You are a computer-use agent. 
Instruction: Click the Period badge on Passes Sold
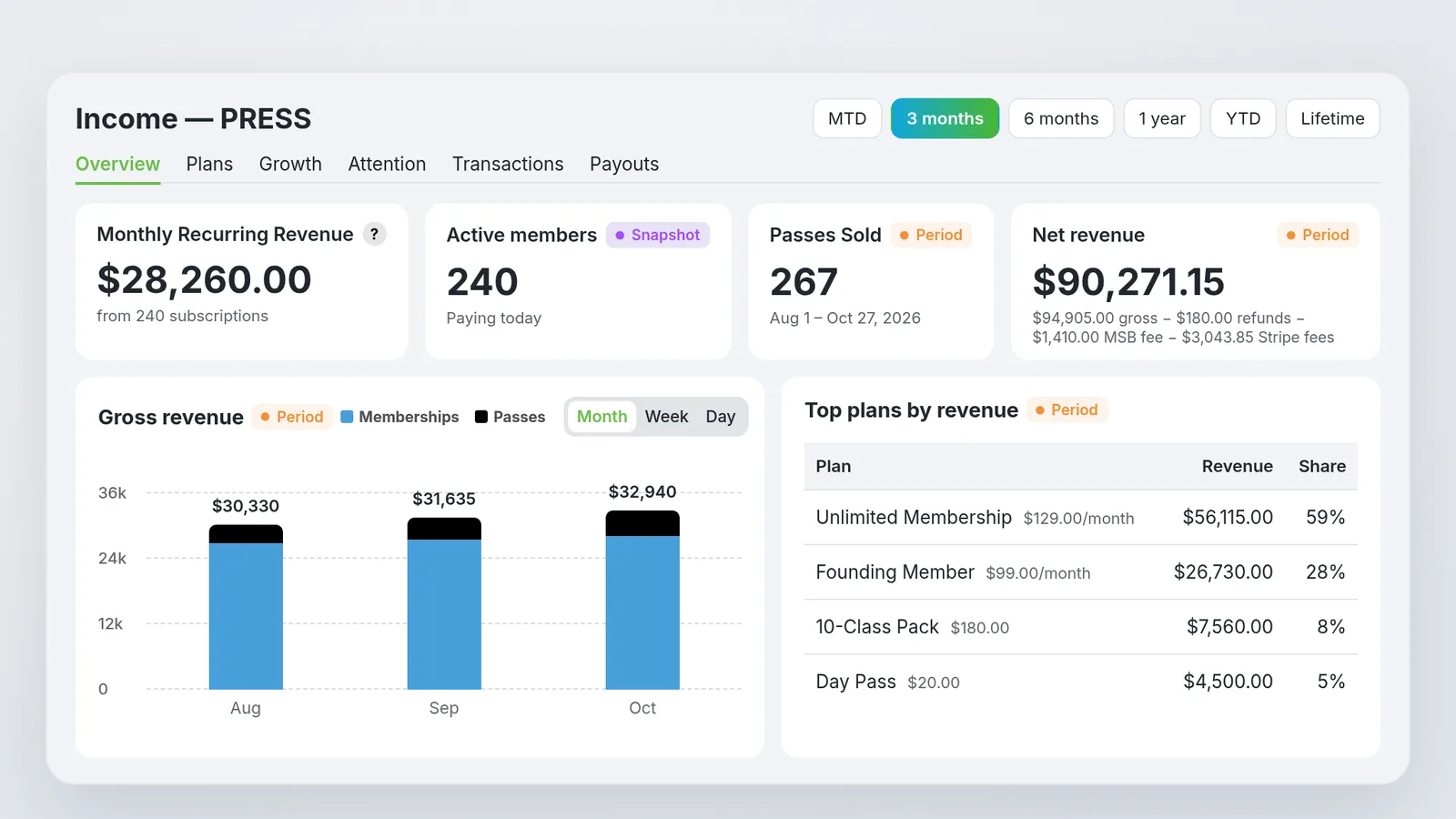[x=931, y=235]
